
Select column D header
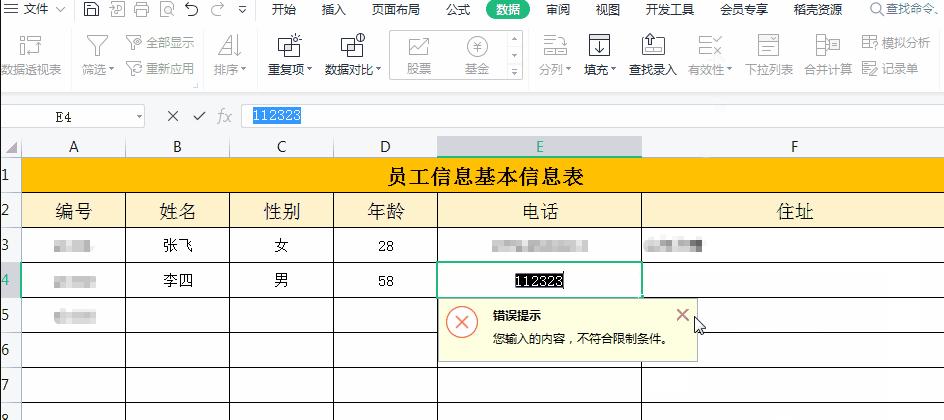385,147
